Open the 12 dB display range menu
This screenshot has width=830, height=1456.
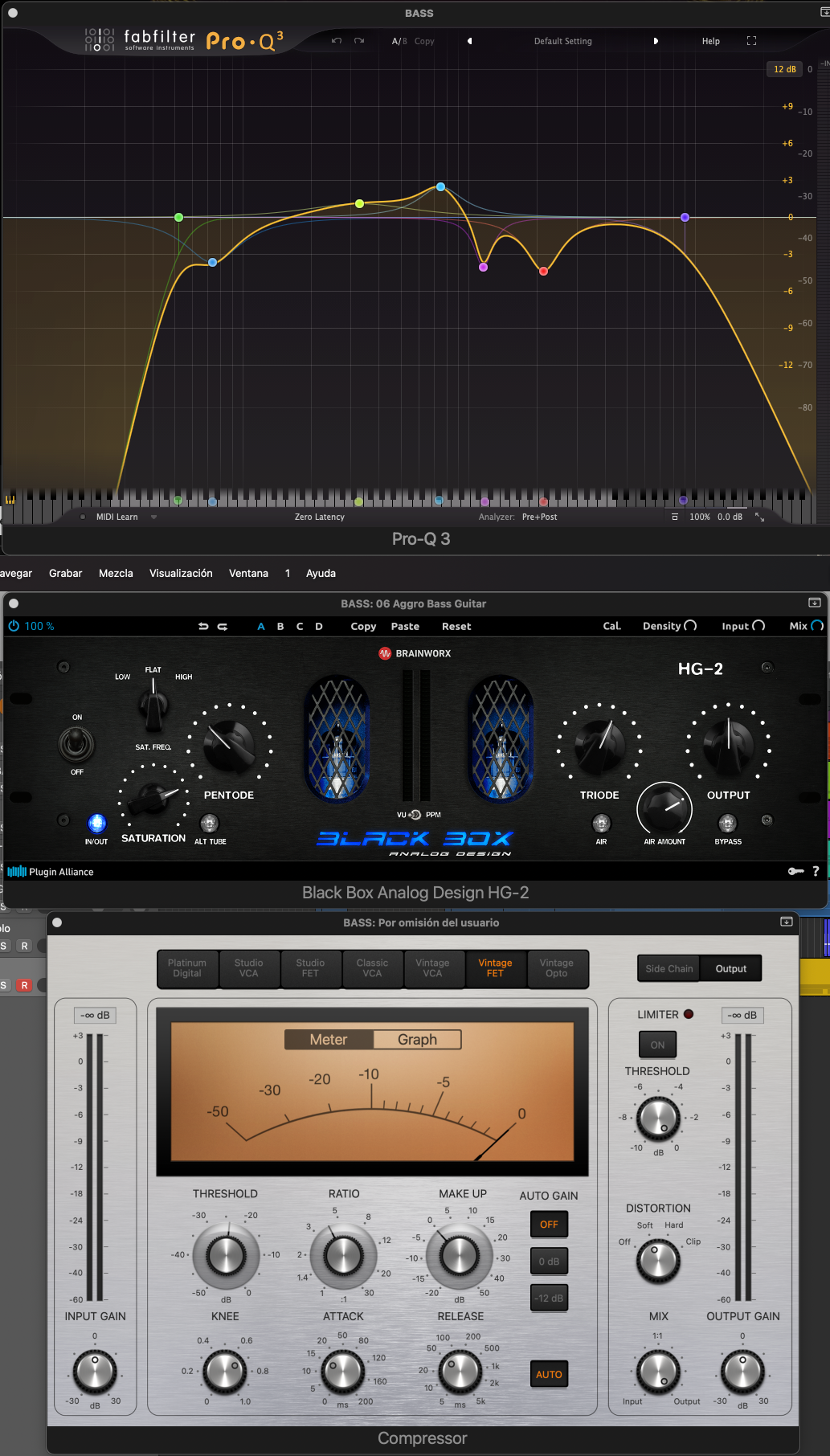coord(784,69)
